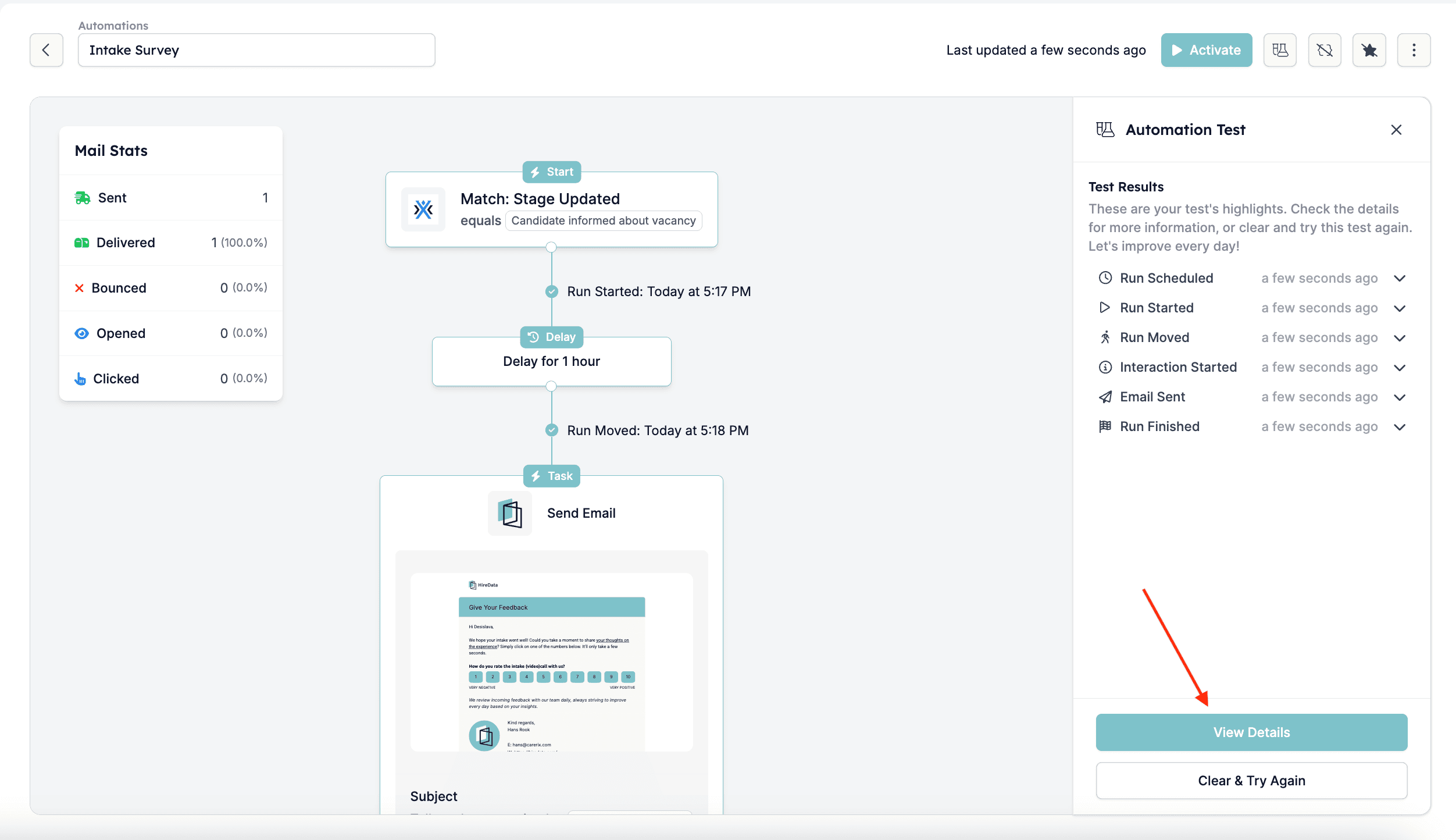Click the Send Email app icon
This screenshot has width=1456, height=840.
click(x=510, y=513)
